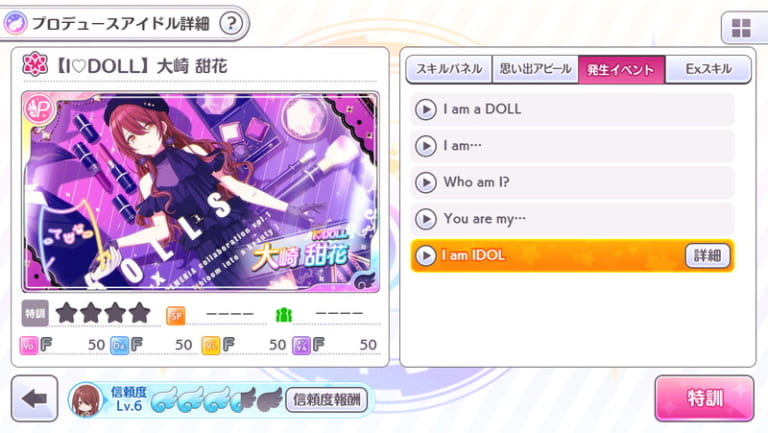768x433 pixels.
Task: Click the idol card illustration
Action: tap(200, 192)
